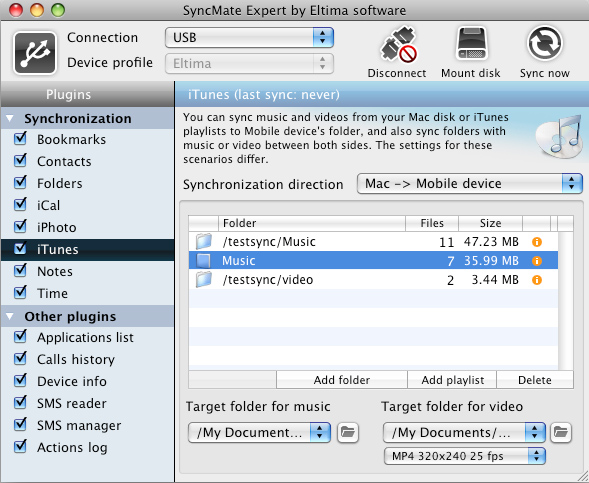
Task: Sort the list by Files column
Action: [432, 223]
